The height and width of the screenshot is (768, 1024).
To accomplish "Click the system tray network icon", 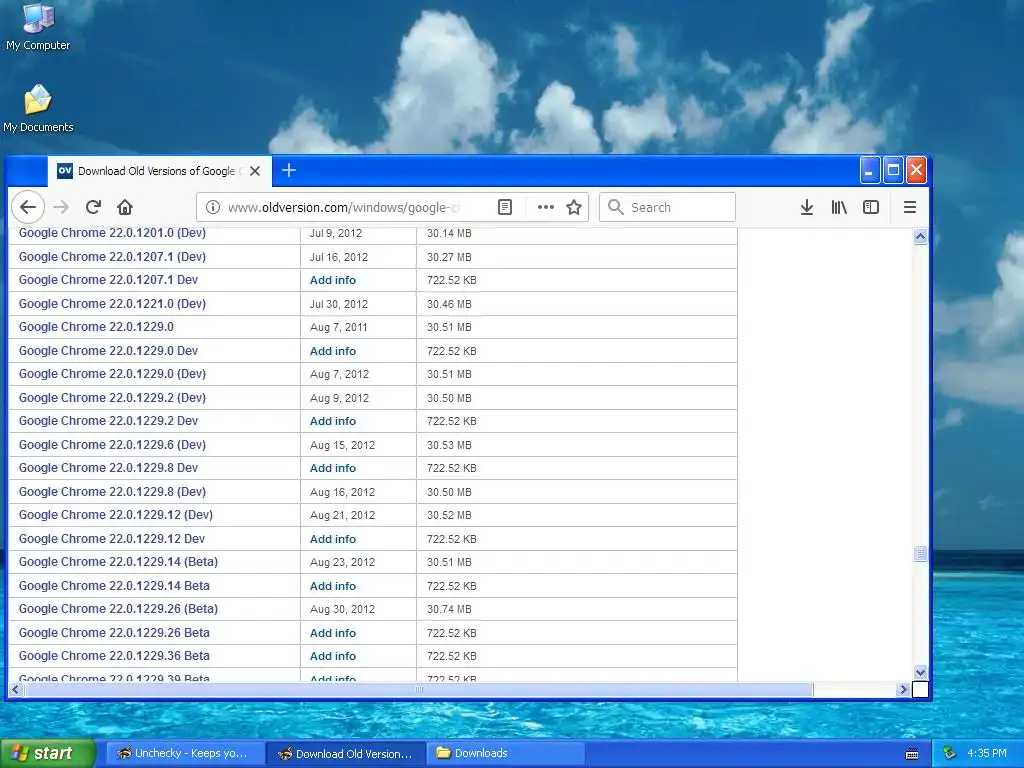I will [x=950, y=754].
